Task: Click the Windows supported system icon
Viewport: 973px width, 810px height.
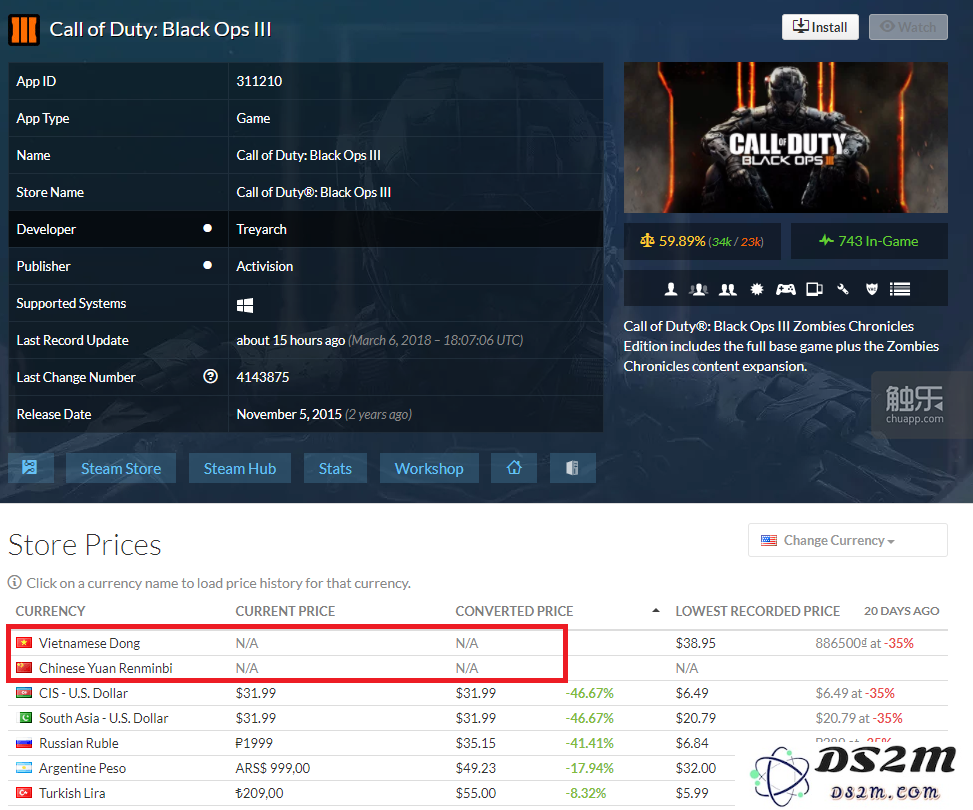Action: pyautogui.click(x=244, y=305)
